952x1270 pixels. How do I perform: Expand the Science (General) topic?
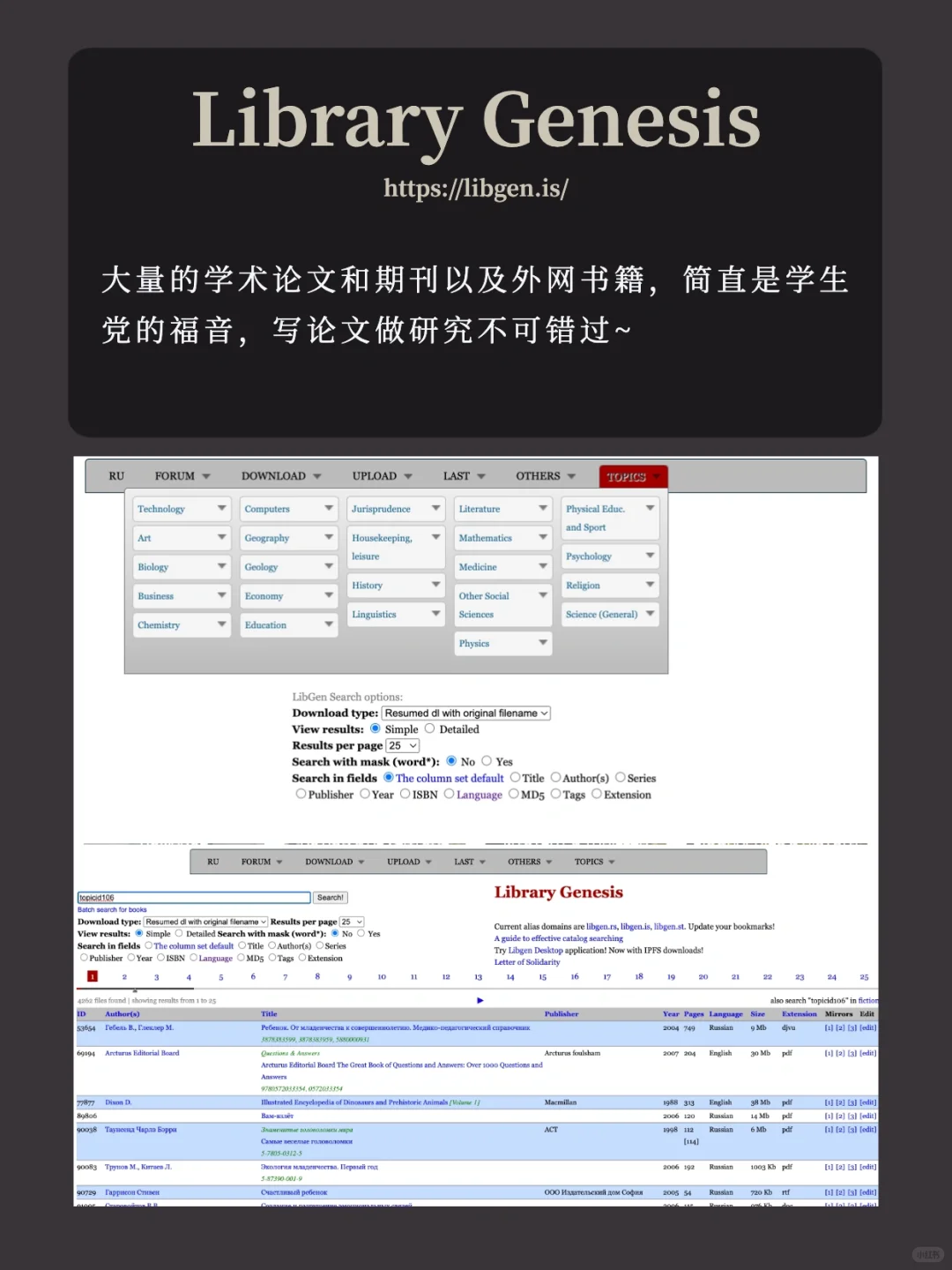coord(610,615)
